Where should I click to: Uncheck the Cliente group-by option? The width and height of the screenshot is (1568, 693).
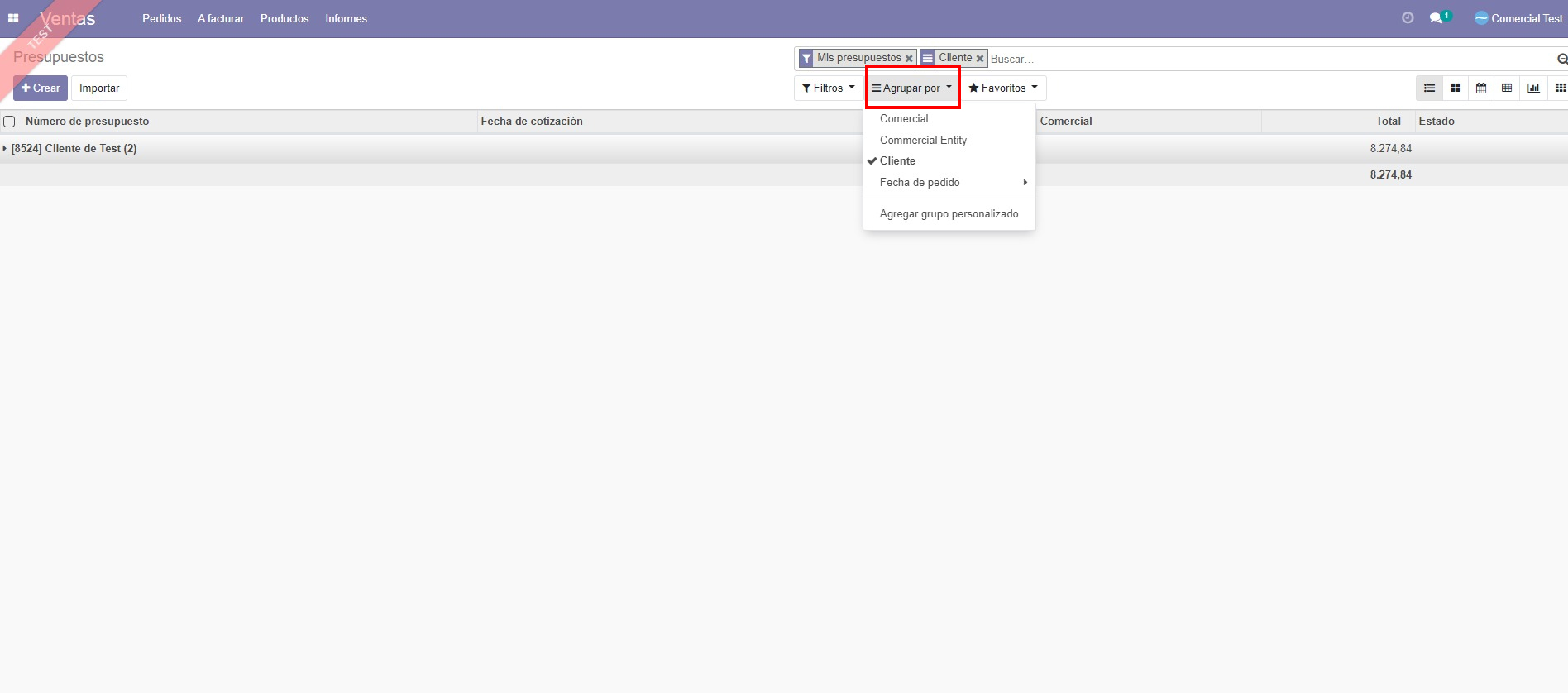point(897,161)
